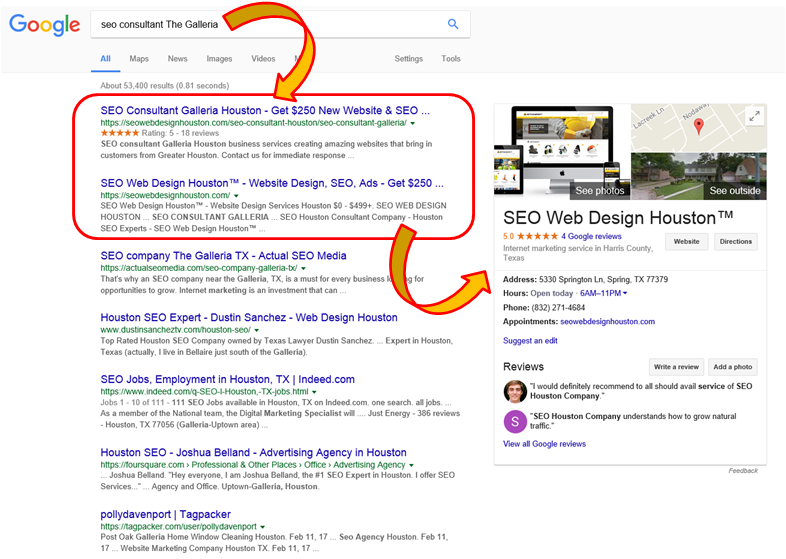Click About 53,400 results text
786x559 pixels.
164,85
